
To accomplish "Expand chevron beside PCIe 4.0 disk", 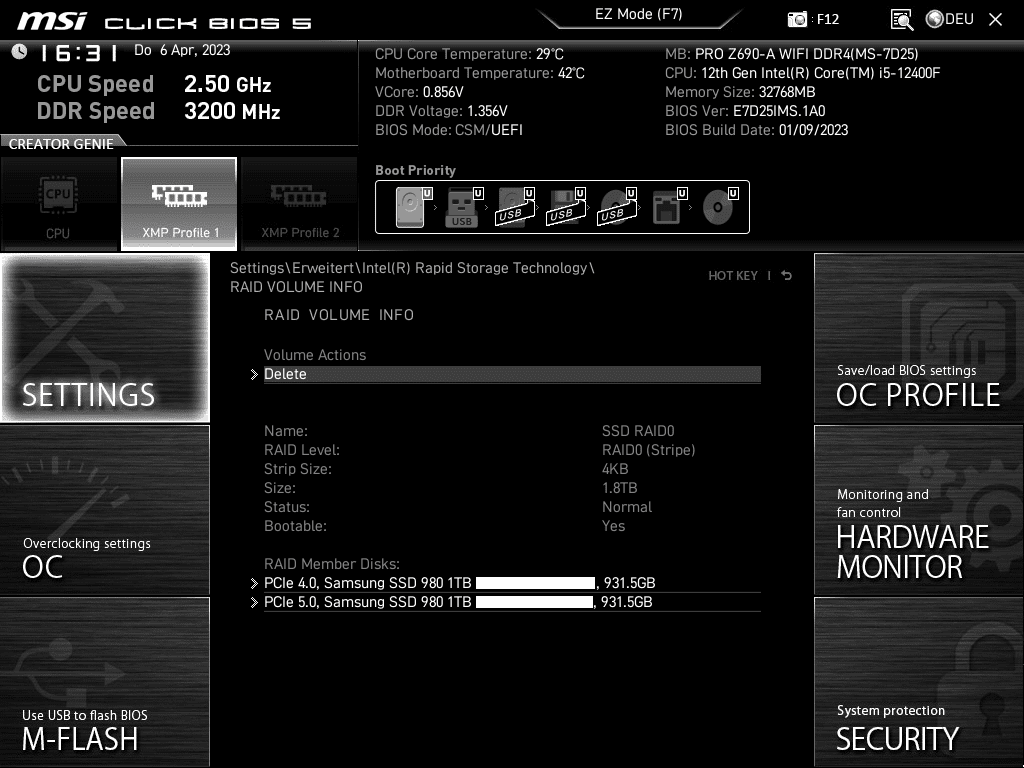I will [x=254, y=583].
